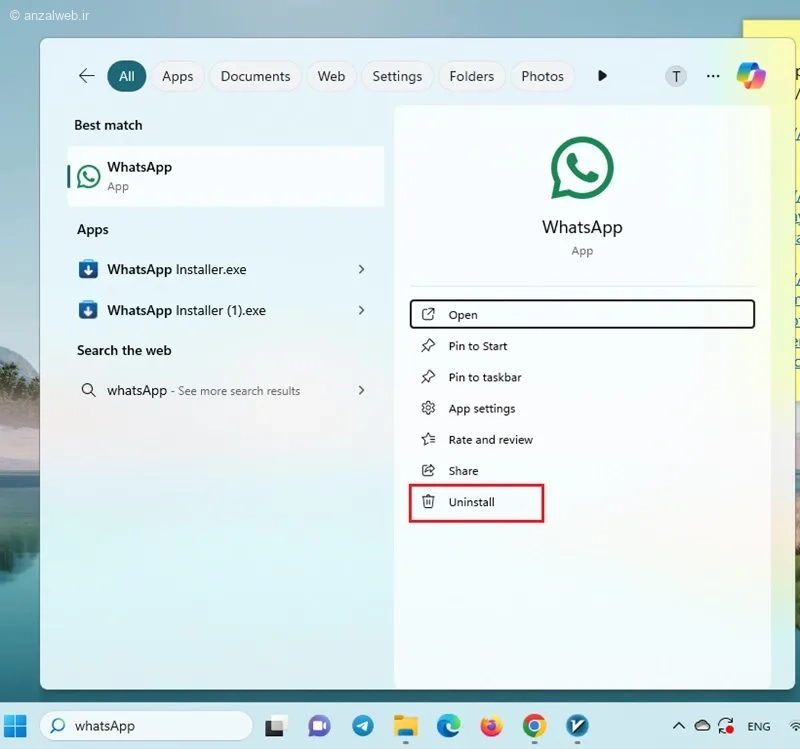Click the sync tray icon with red dot
The image size is (800, 749).
(726, 726)
